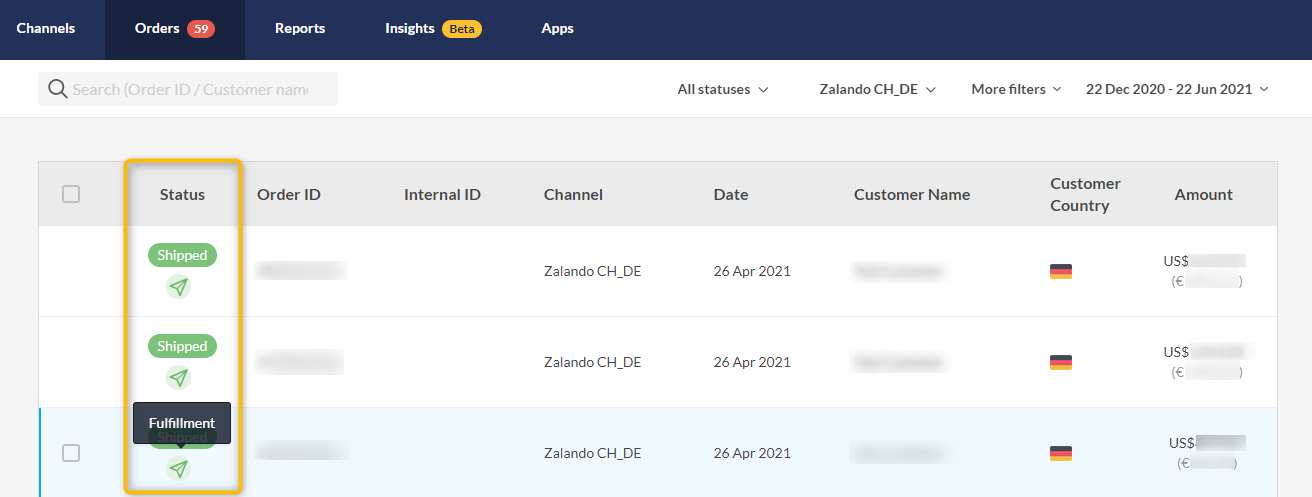
Task: Open the All statuses filter dropdown
Action: pos(722,89)
